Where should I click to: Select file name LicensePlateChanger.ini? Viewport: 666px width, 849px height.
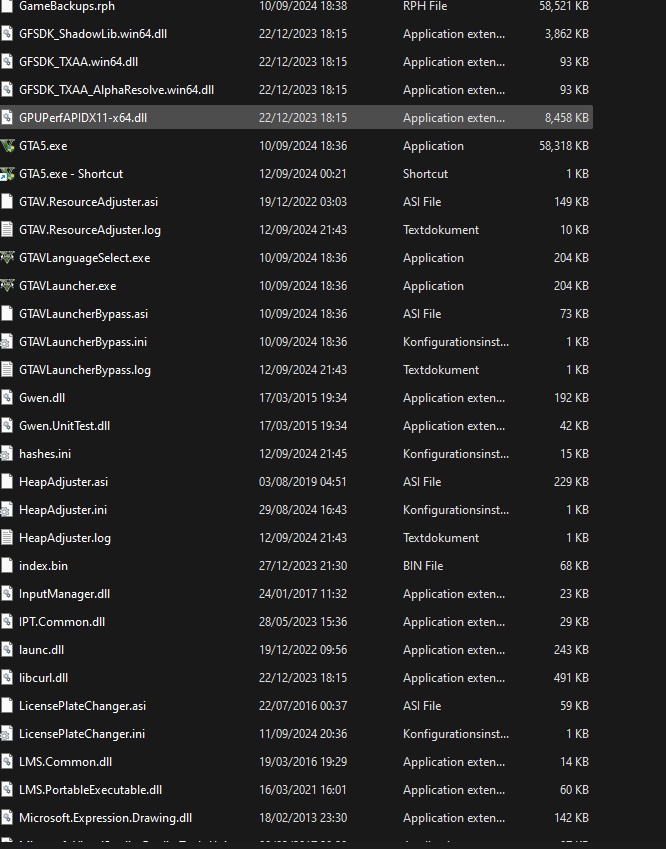pos(82,734)
